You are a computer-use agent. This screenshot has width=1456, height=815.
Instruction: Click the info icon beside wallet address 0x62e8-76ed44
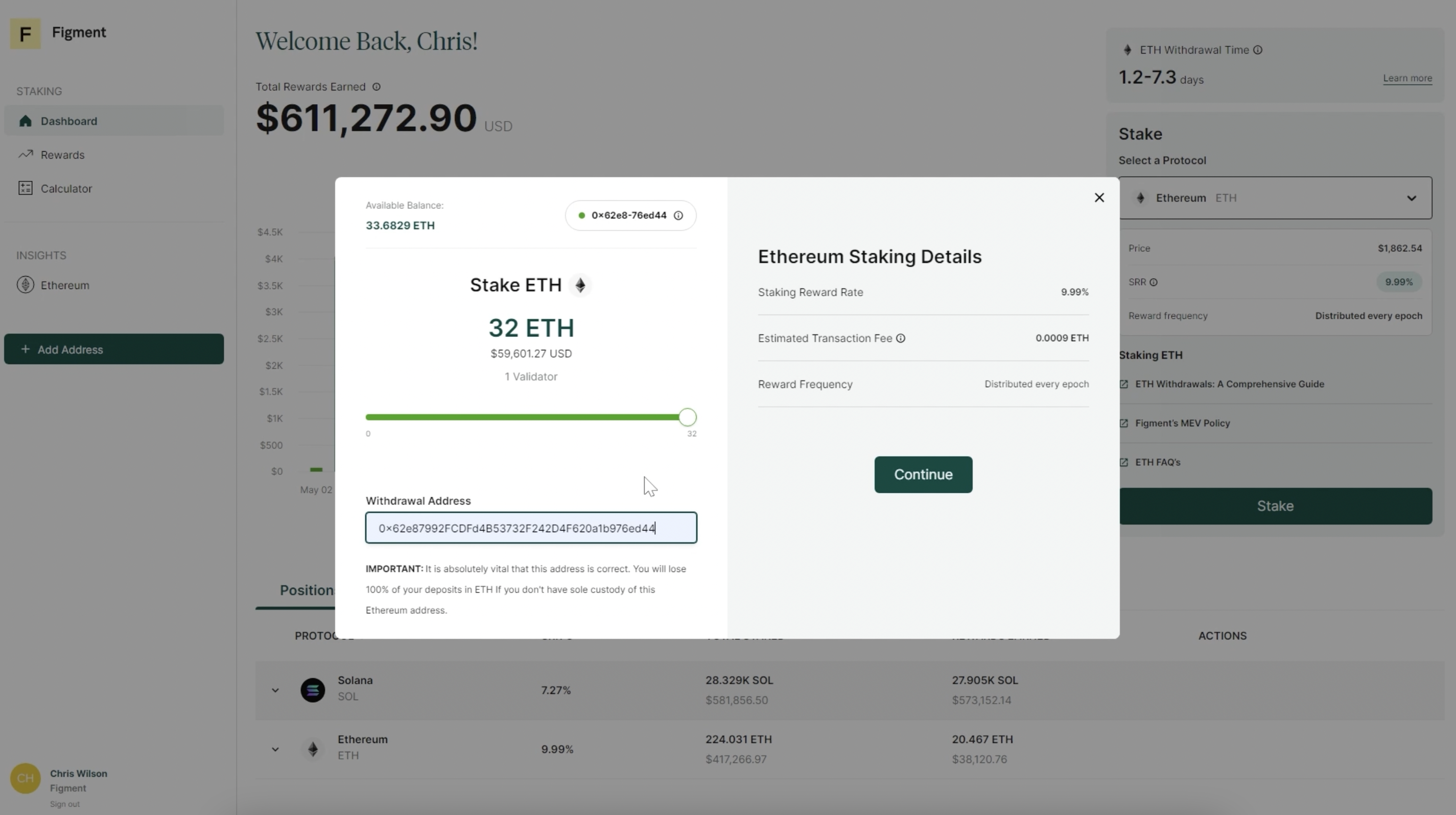tap(678, 215)
